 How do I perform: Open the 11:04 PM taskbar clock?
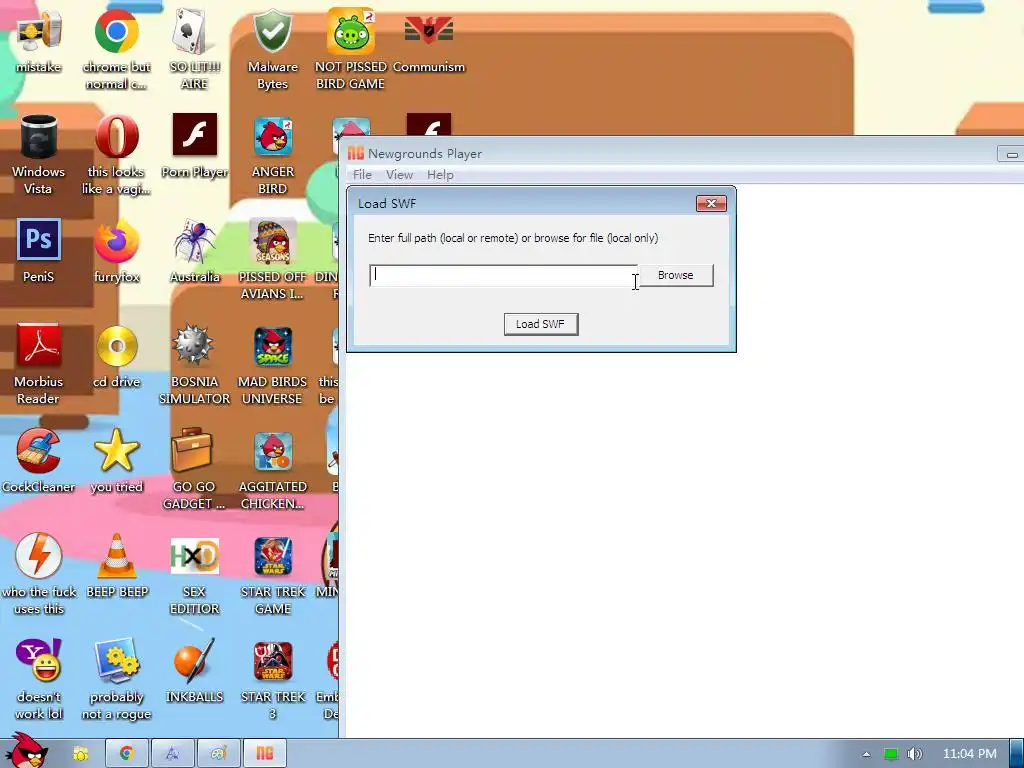pyautogui.click(x=970, y=754)
